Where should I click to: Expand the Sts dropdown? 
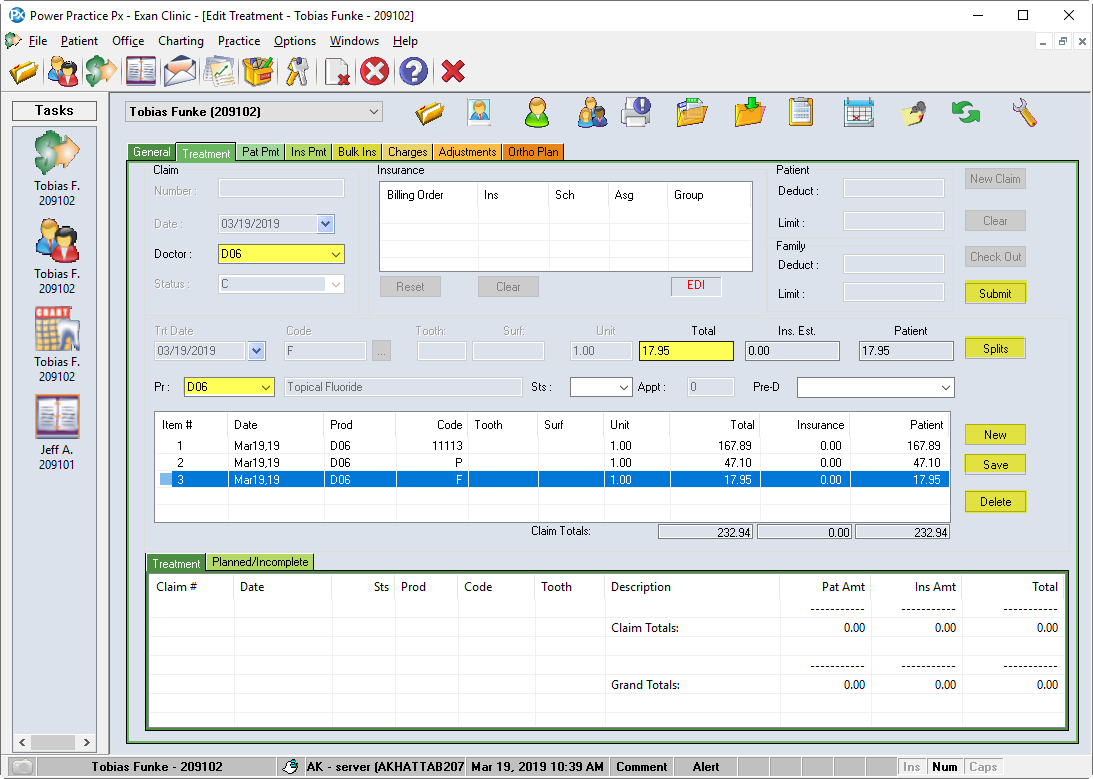(x=623, y=387)
